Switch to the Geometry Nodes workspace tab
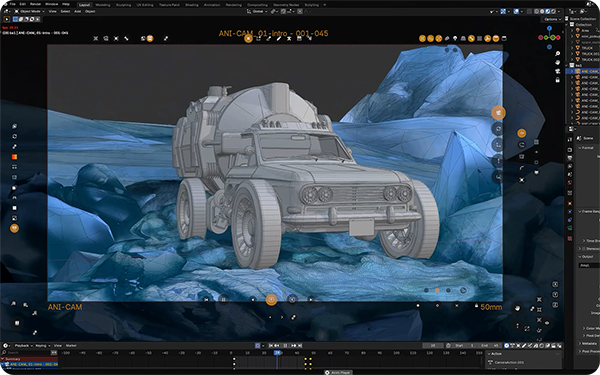The image size is (600, 375). [286, 5]
